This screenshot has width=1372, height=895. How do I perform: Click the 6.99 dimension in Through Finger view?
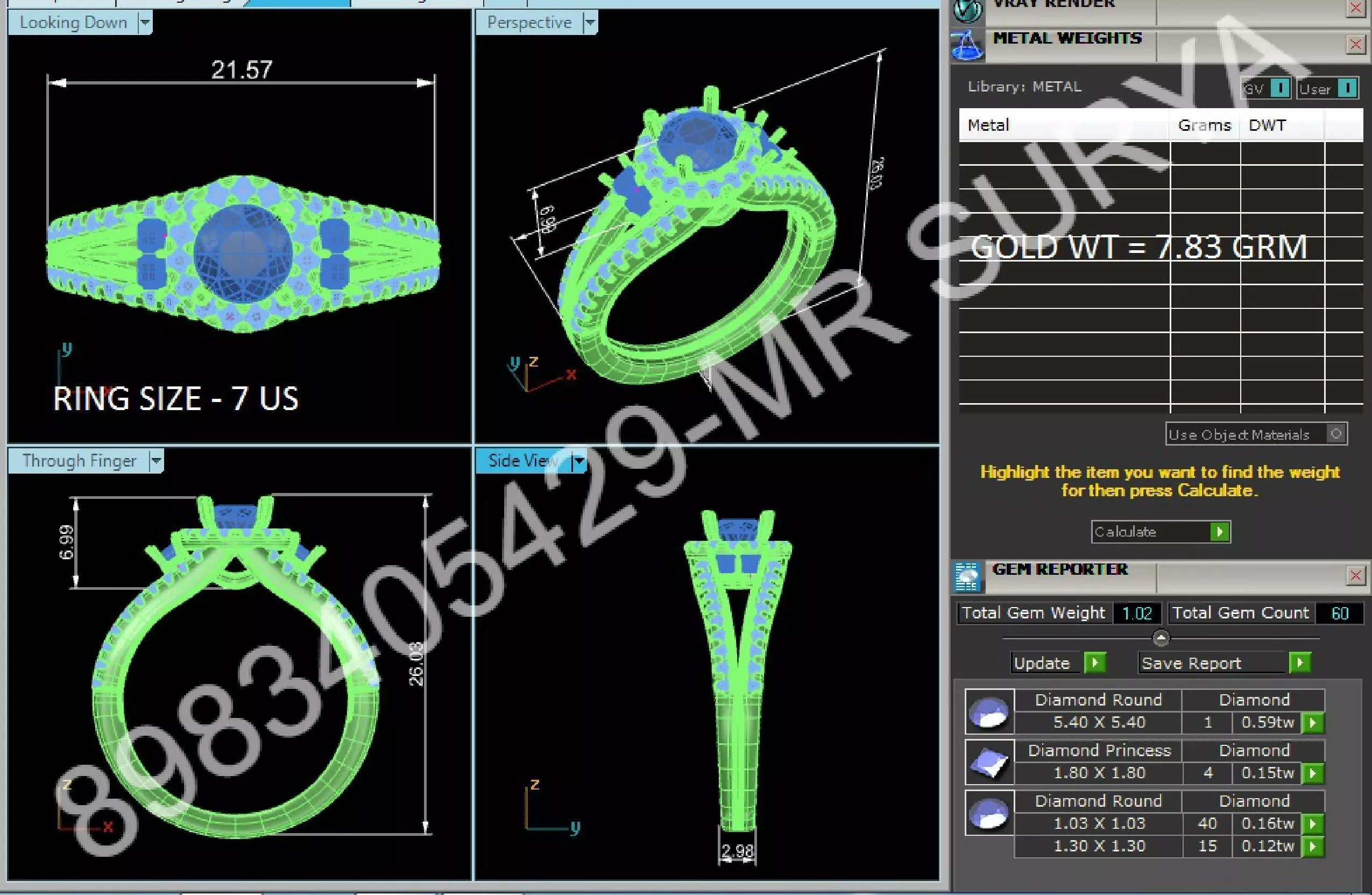66,542
